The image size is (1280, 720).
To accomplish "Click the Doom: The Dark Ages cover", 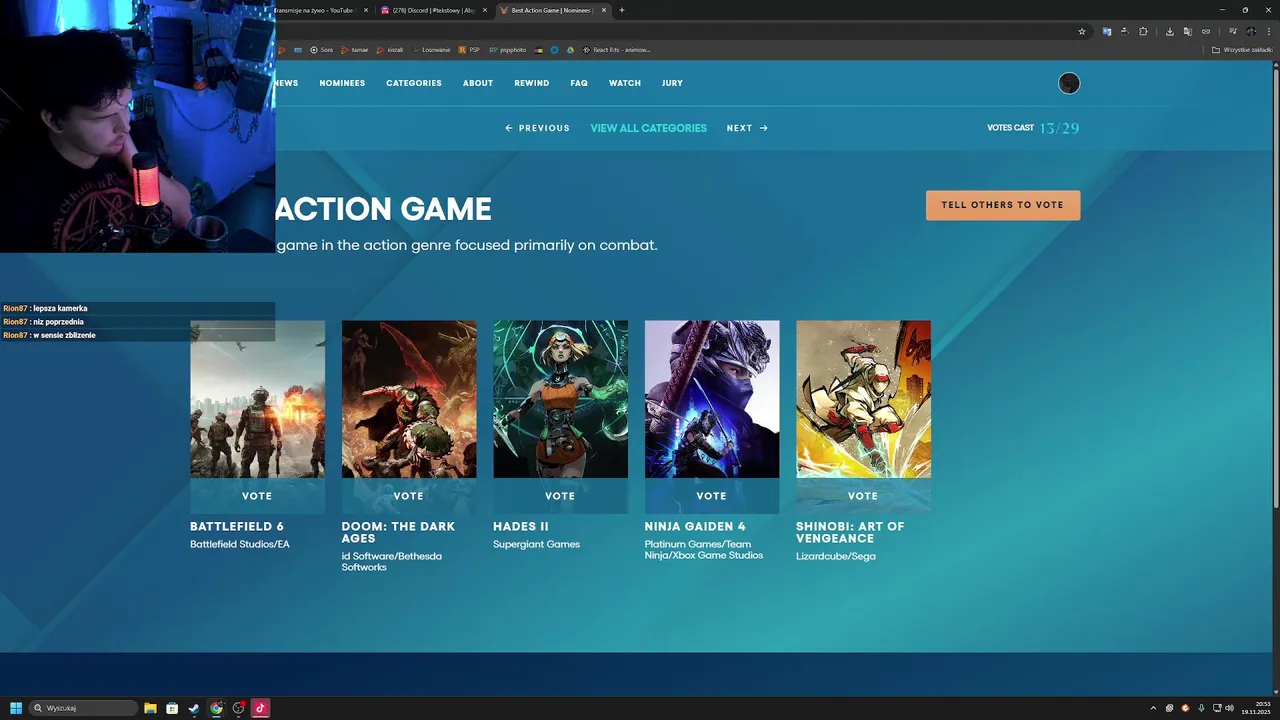I will click(409, 399).
